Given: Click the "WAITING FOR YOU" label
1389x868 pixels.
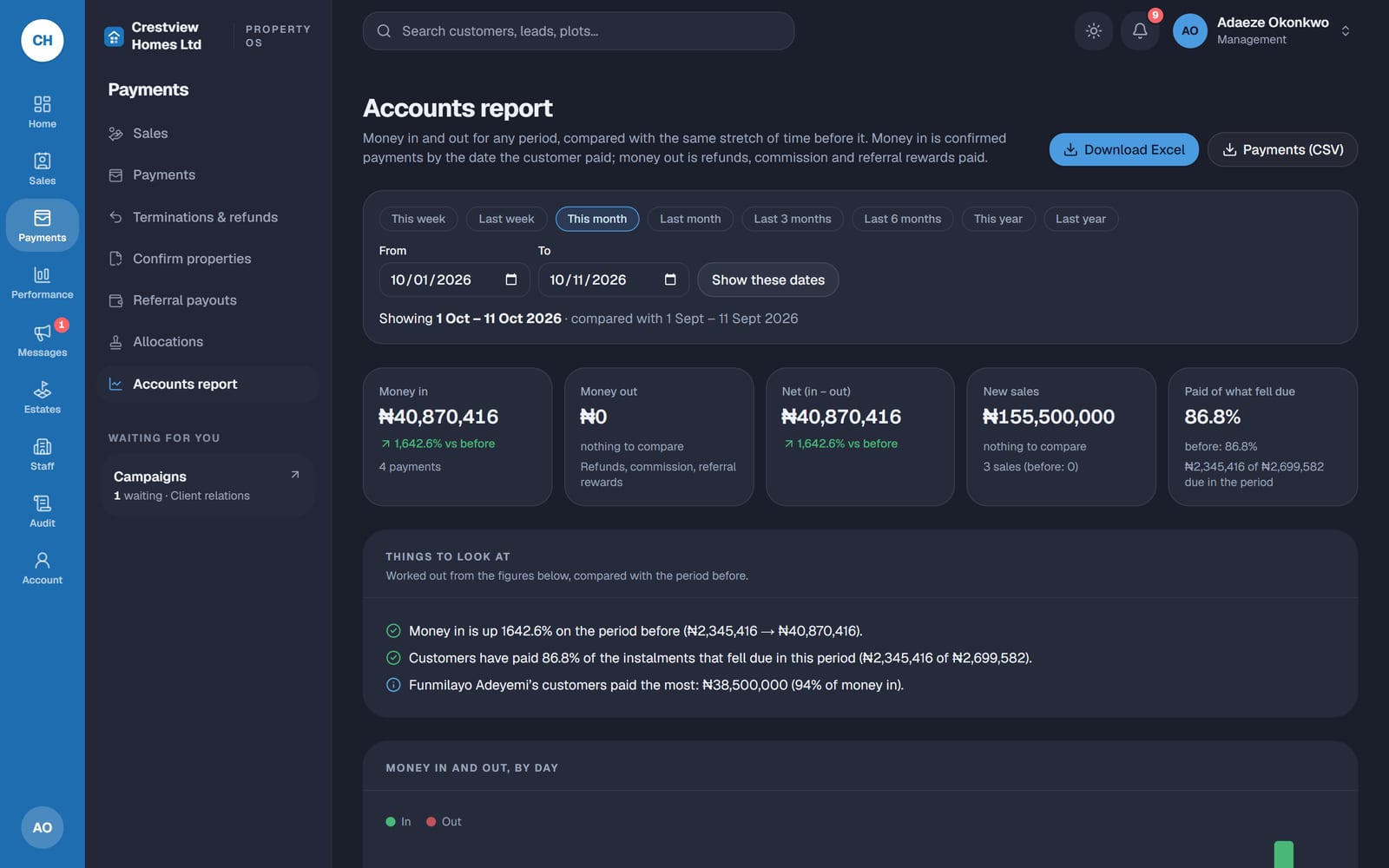Looking at the screenshot, I should [x=164, y=438].
